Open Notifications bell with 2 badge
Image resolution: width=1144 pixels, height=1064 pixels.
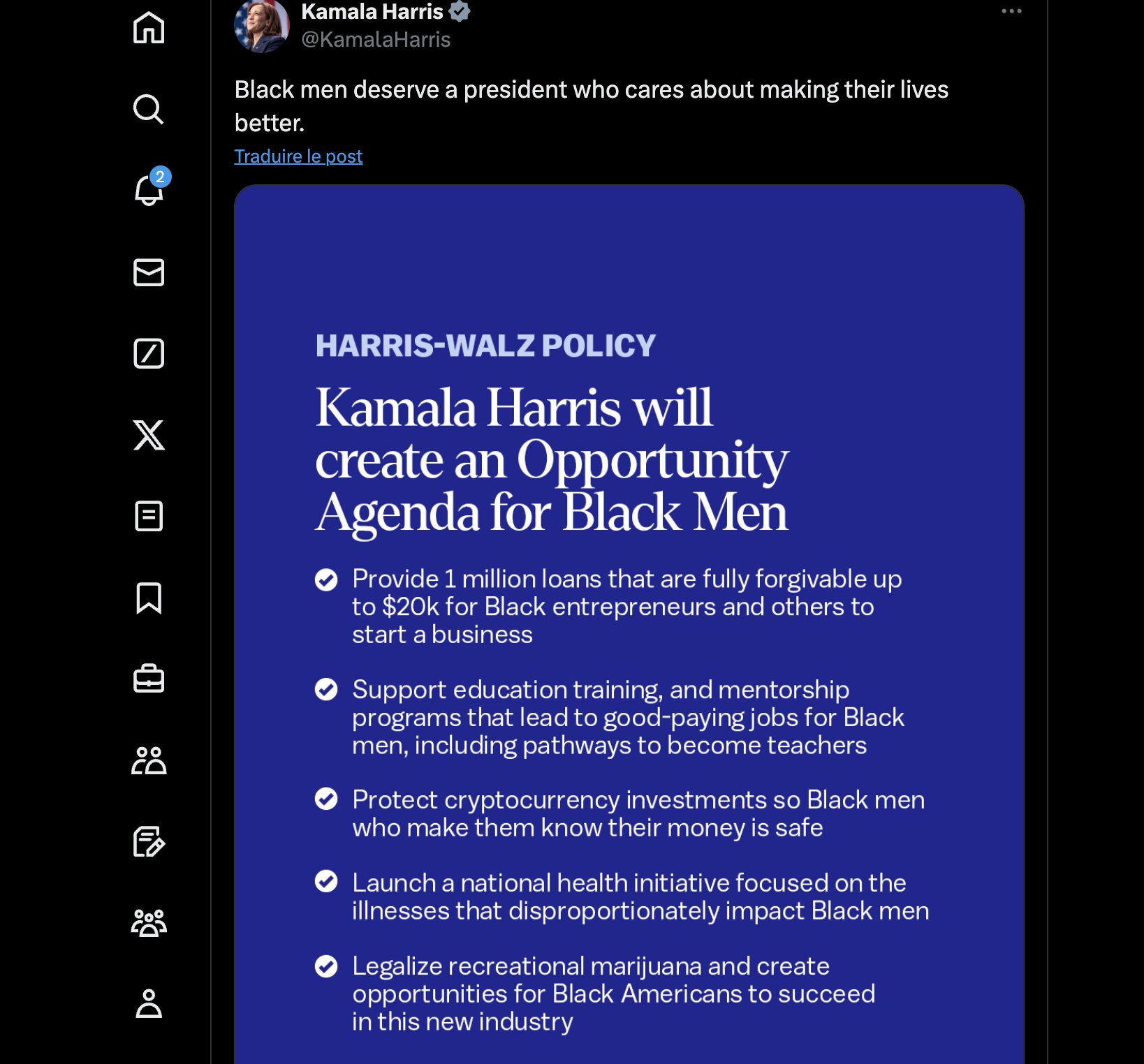coord(150,189)
